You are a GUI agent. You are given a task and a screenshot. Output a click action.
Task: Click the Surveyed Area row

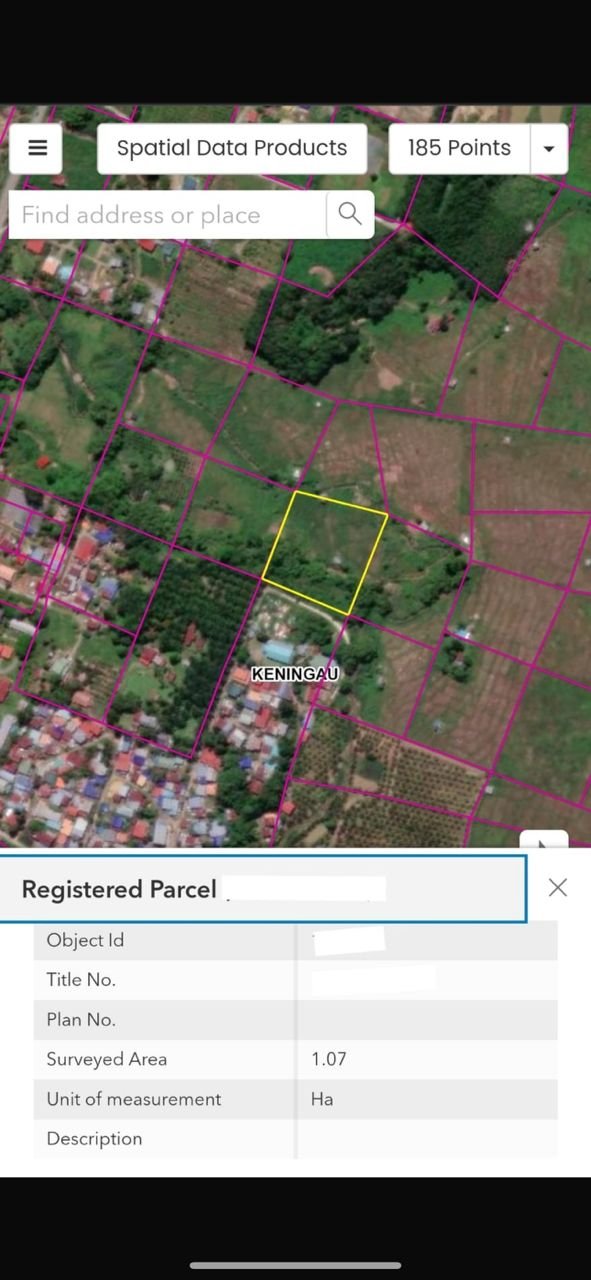click(x=295, y=1059)
